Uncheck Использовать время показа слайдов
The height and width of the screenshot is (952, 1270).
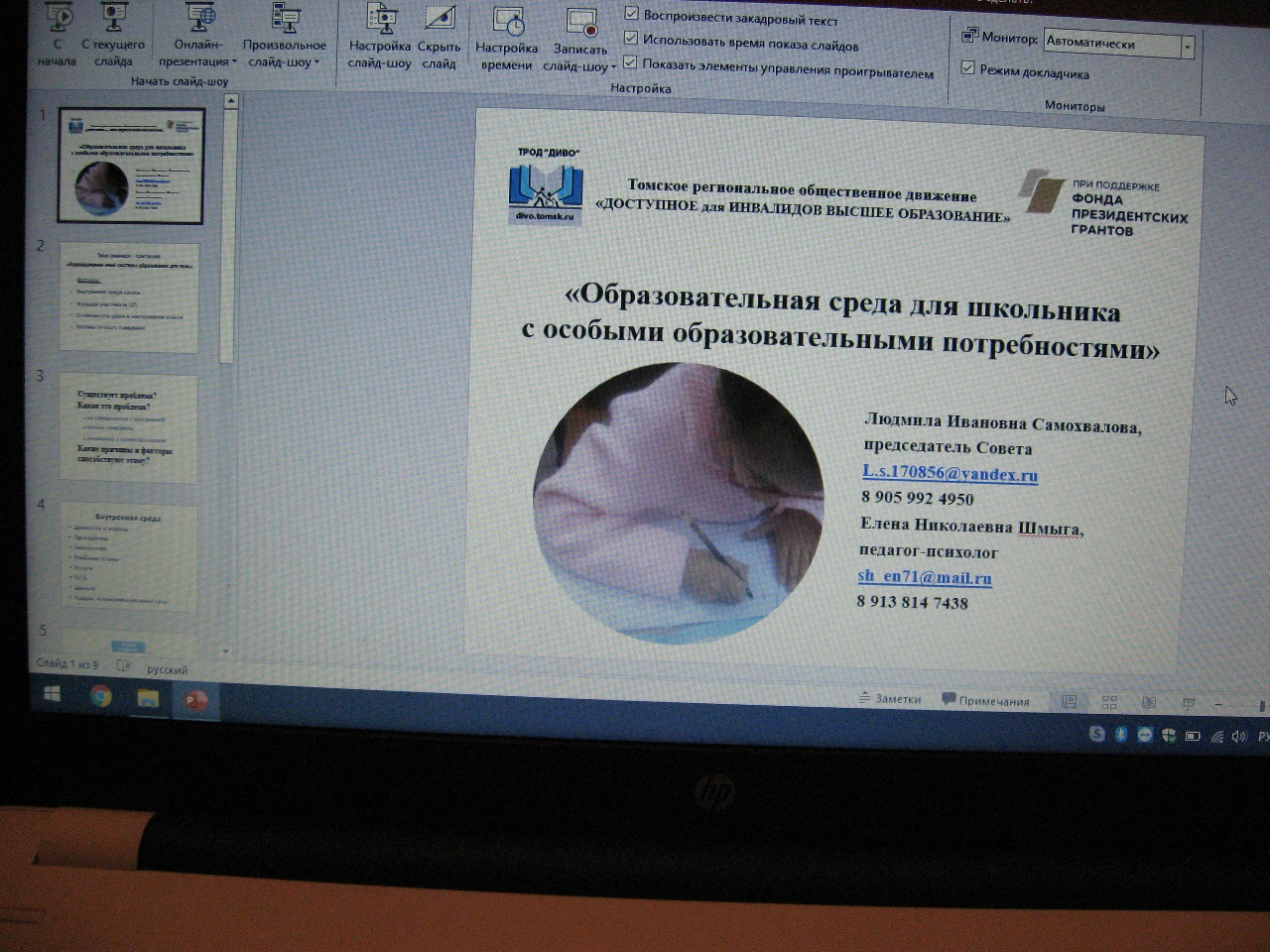631,38
